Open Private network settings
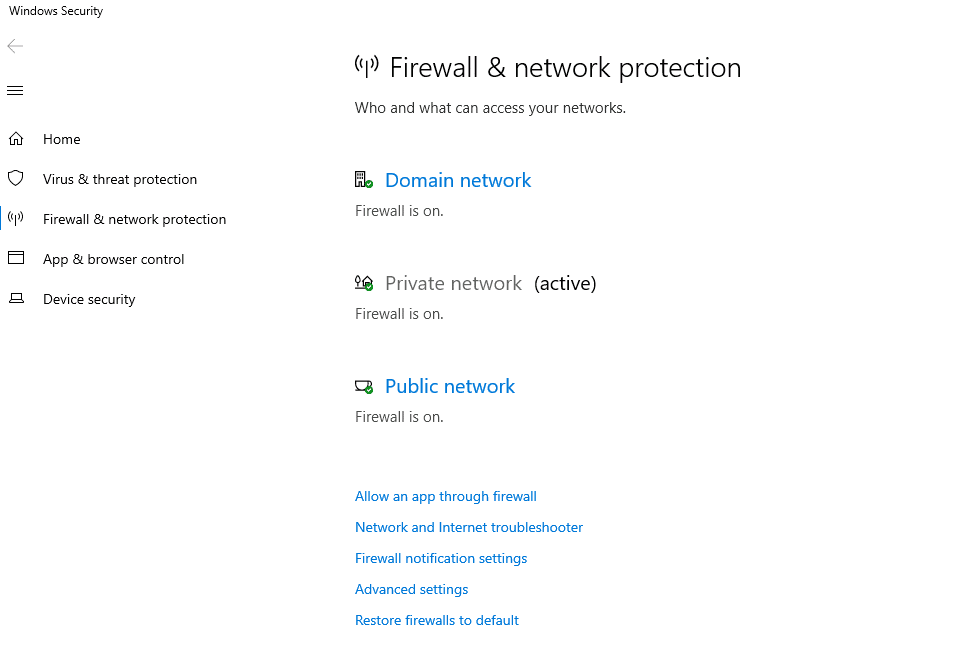Image resolution: width=958 pixels, height=652 pixels. coord(453,283)
